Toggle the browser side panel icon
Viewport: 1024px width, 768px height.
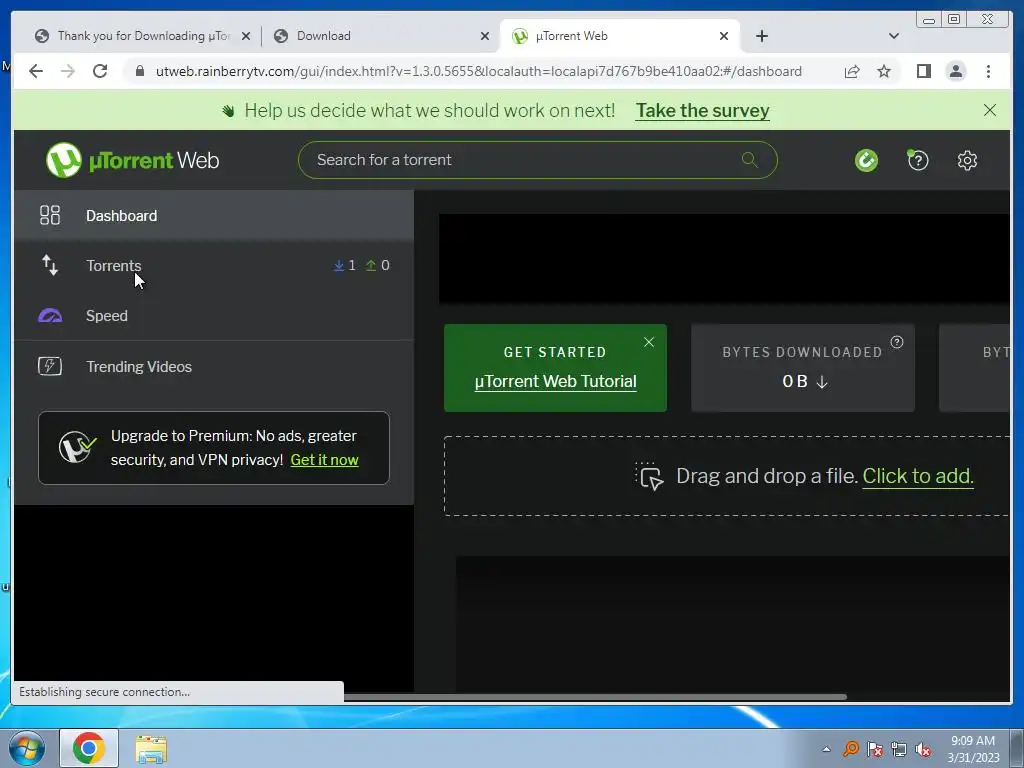[923, 71]
